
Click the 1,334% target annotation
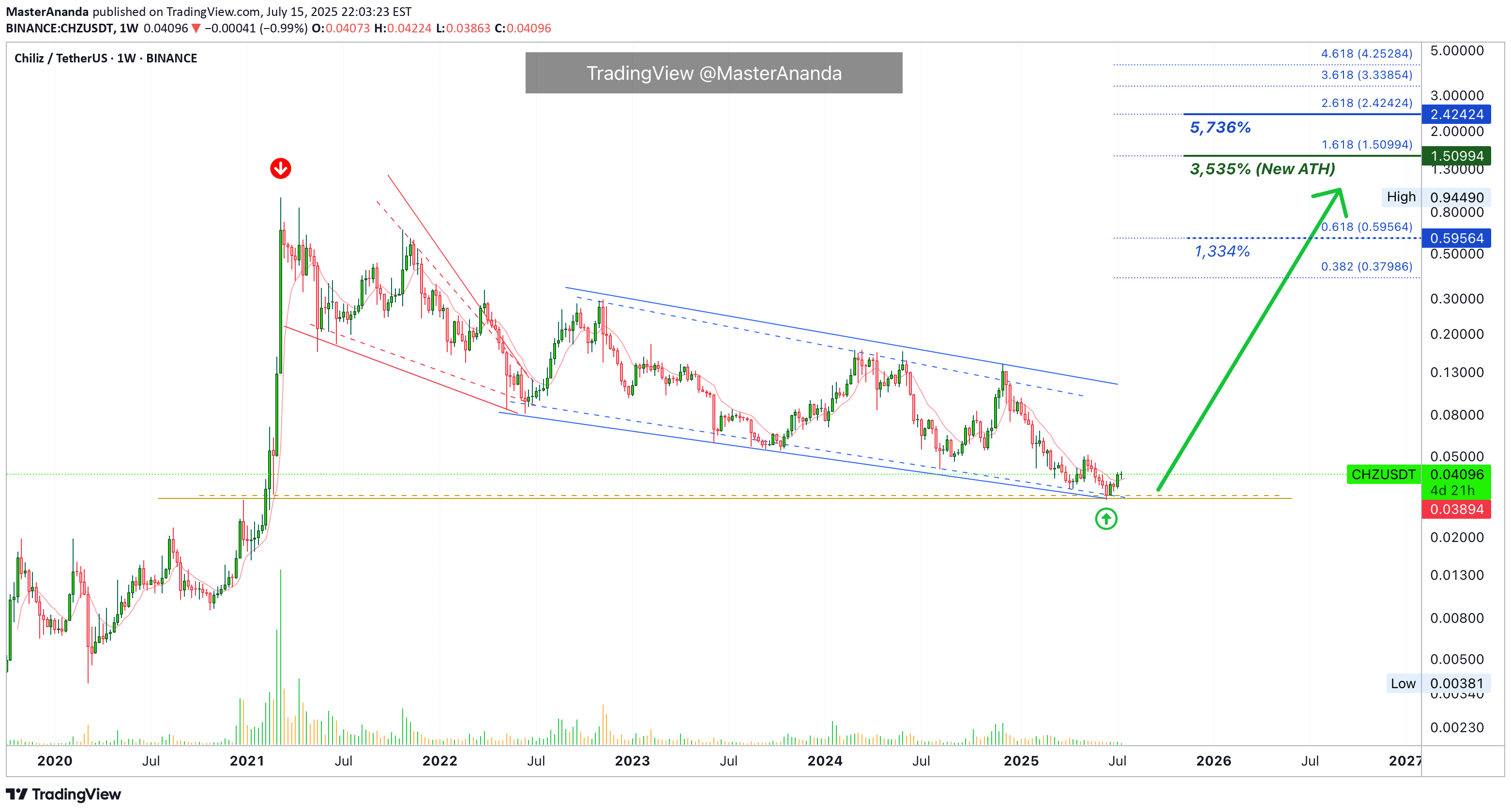pos(1222,252)
